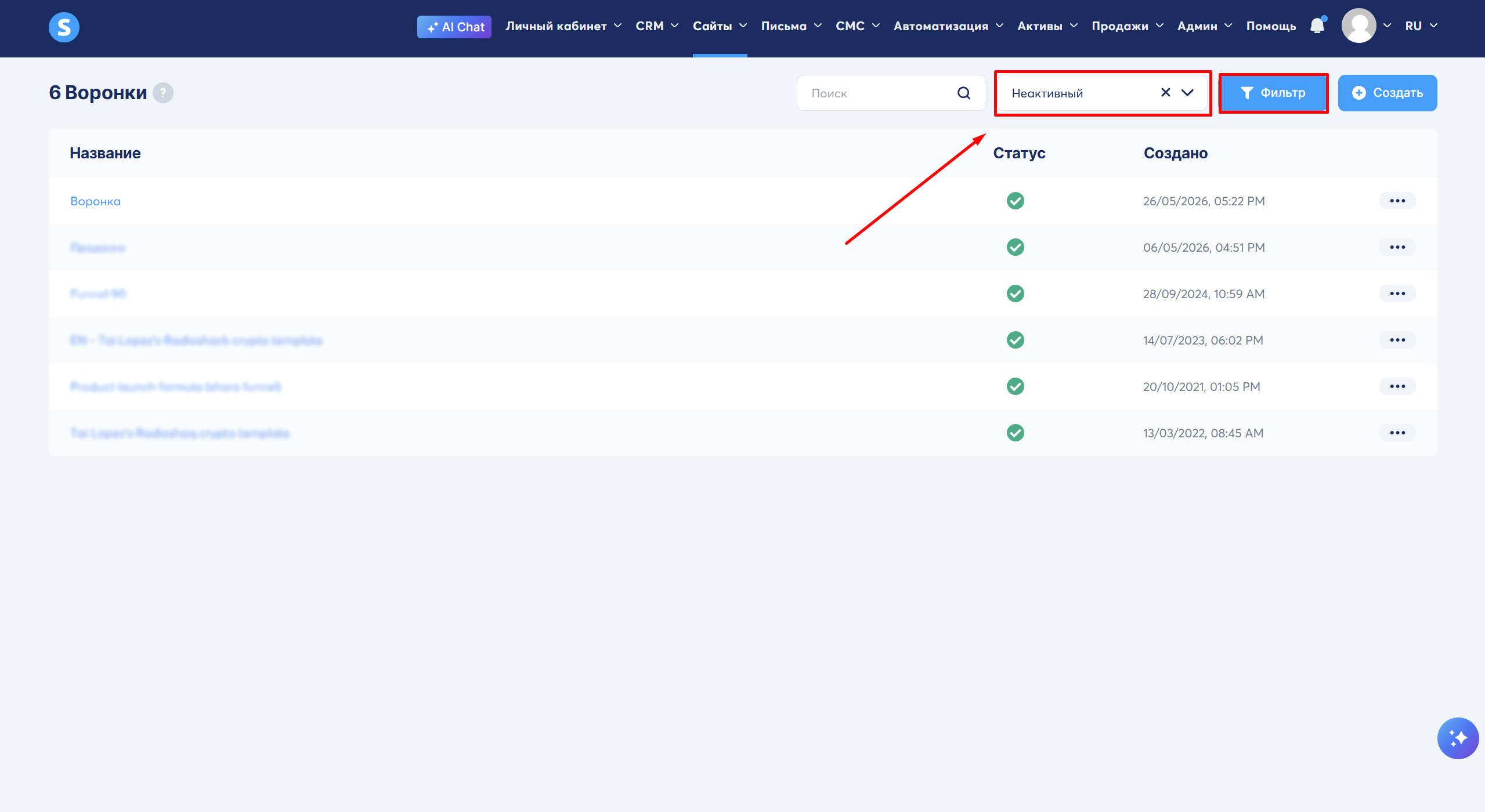The width and height of the screenshot is (1485, 812).
Task: Click the status checkmark in the 28/09/2024 row
Action: (1015, 293)
